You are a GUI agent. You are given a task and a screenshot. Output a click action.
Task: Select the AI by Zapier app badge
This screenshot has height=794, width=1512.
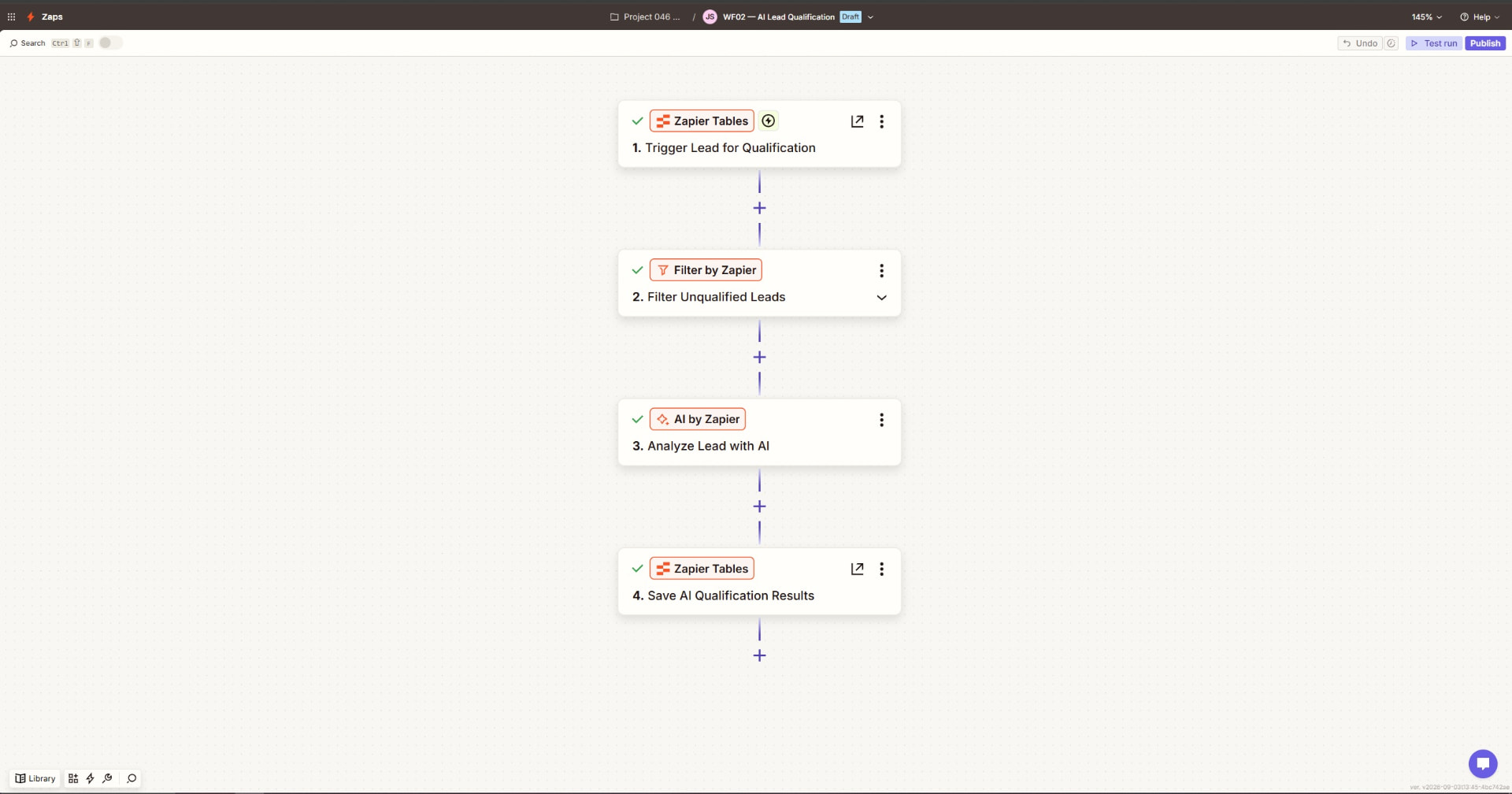[698, 419]
